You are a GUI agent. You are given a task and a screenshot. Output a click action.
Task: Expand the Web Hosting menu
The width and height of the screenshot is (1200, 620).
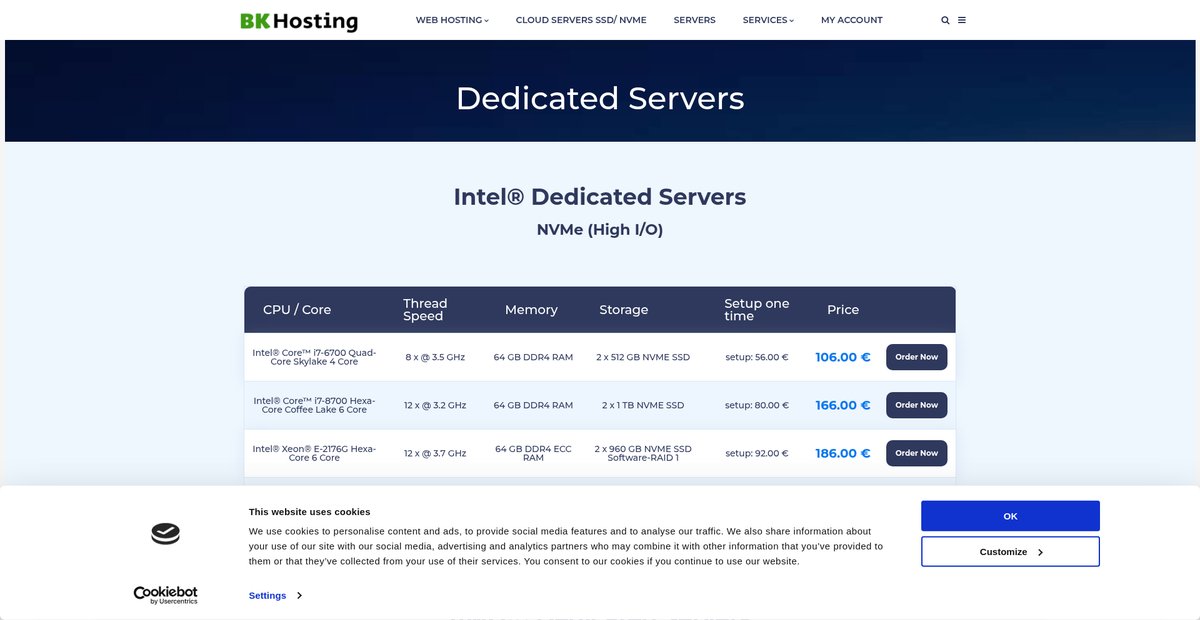(x=452, y=20)
